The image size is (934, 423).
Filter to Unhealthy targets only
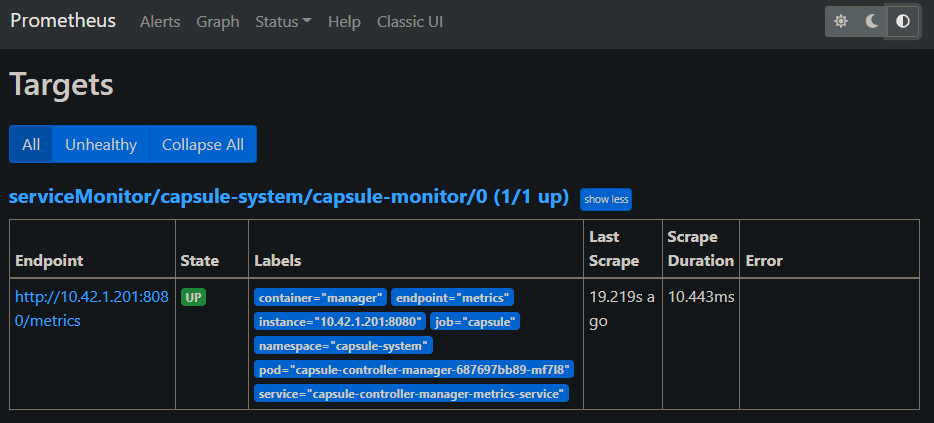pyautogui.click(x=101, y=144)
